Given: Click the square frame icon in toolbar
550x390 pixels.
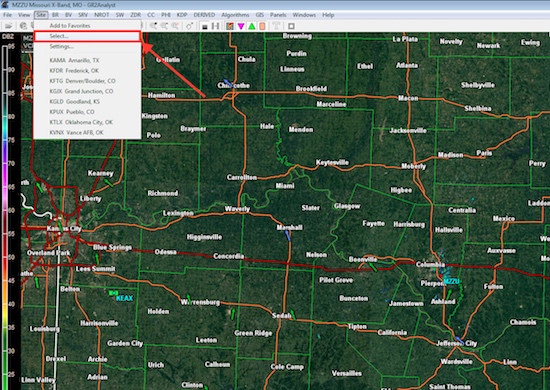Looking at the screenshot, I should coord(291,26).
